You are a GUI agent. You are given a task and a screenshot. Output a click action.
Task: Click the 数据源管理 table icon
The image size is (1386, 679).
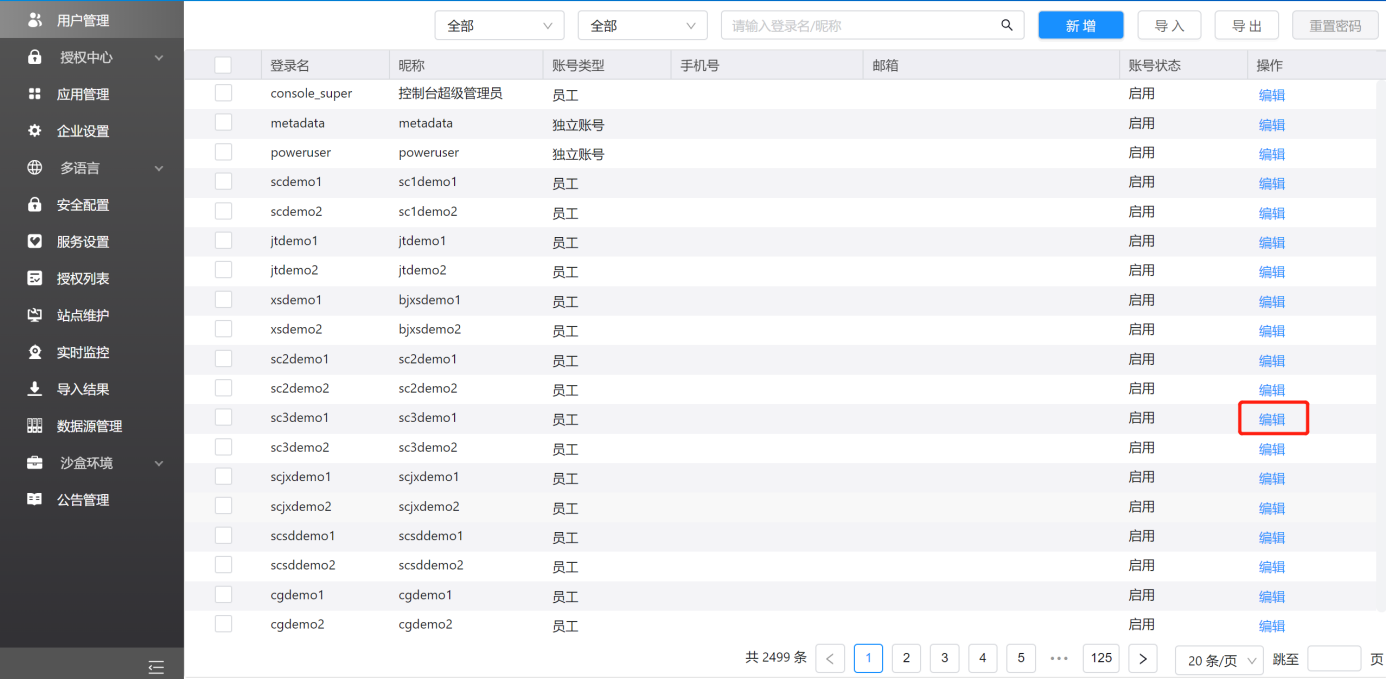tap(35, 426)
